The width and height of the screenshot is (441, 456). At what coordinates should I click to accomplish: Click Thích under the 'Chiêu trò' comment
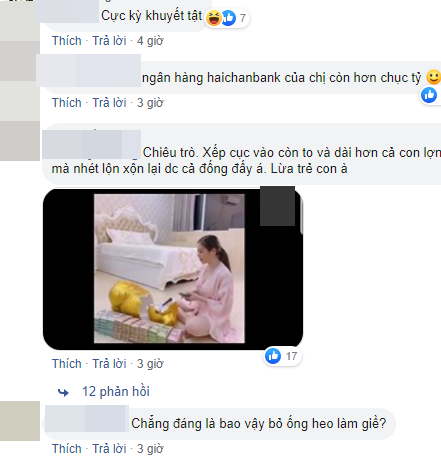pos(67,364)
